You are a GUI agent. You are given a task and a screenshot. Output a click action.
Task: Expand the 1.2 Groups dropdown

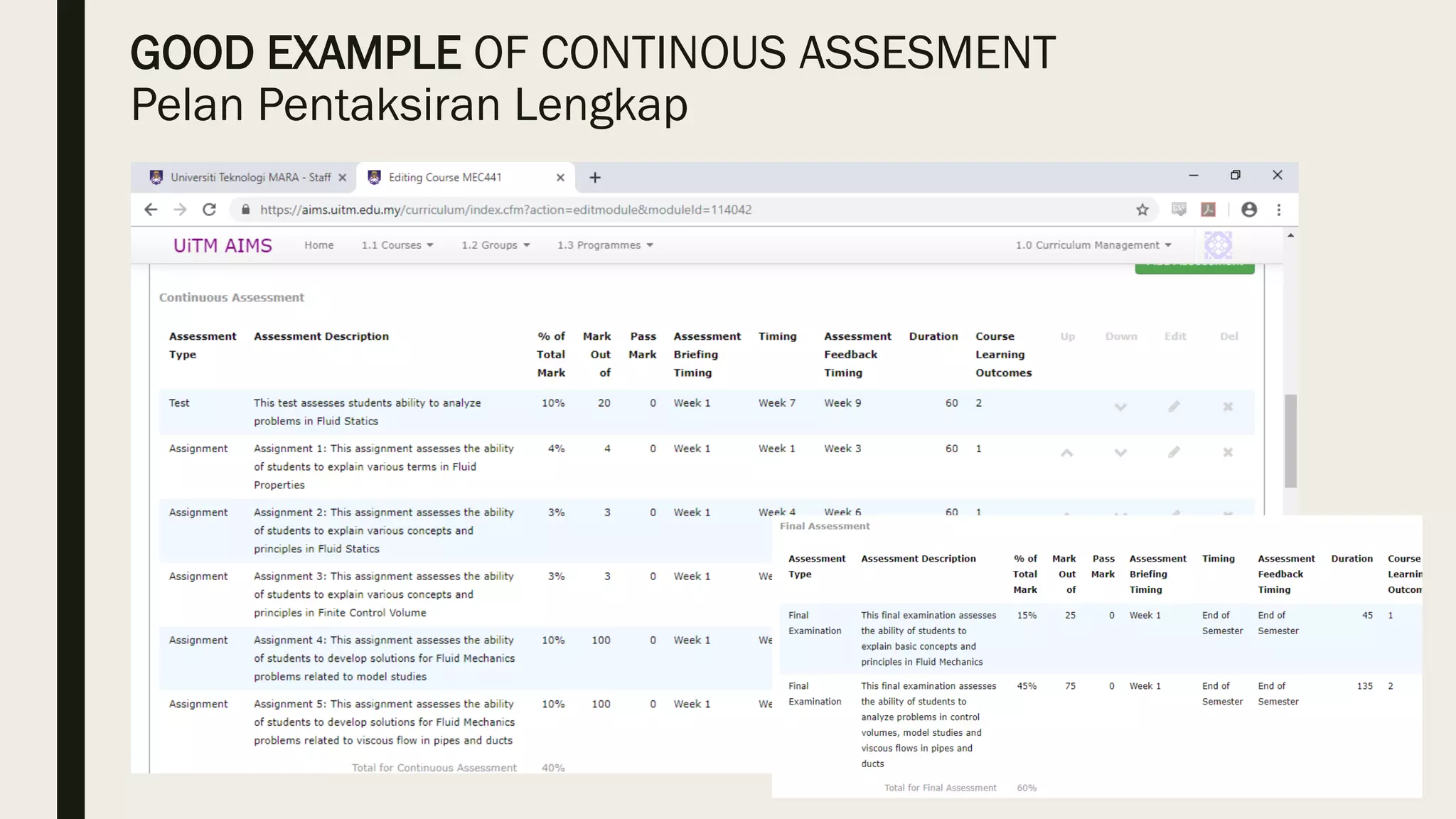[496, 245]
